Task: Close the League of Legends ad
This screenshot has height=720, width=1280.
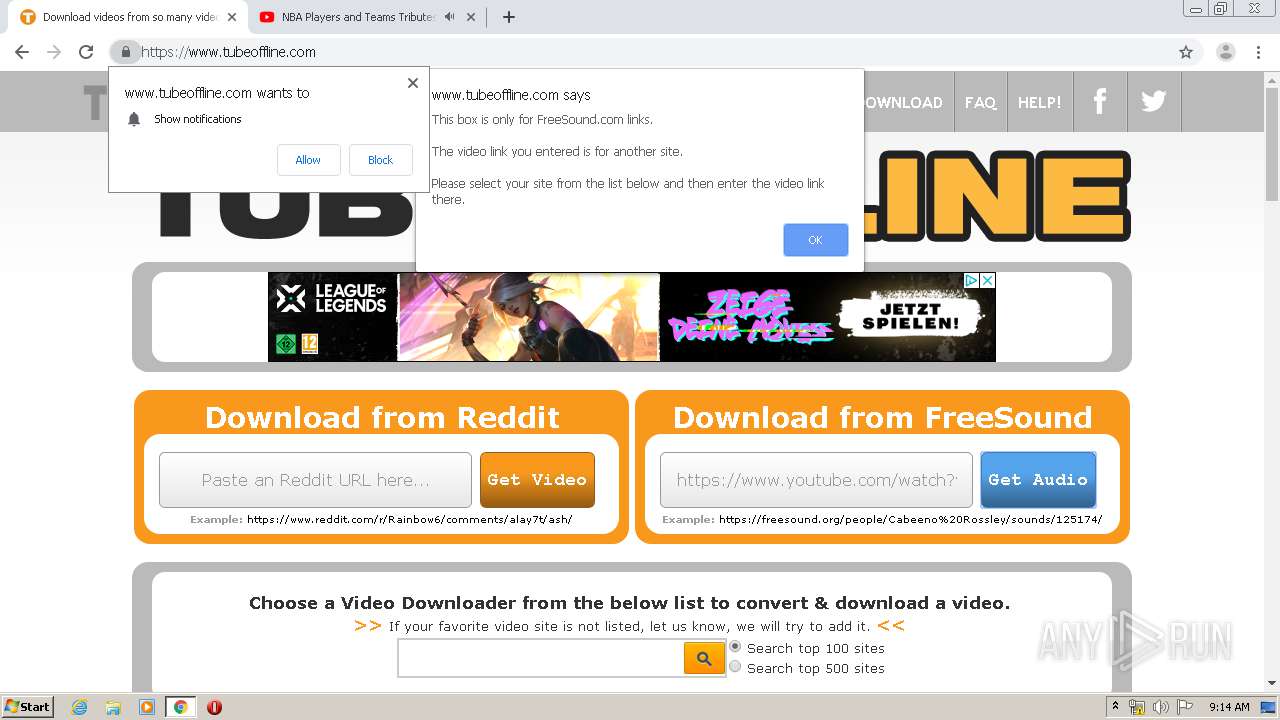Action: 987,281
